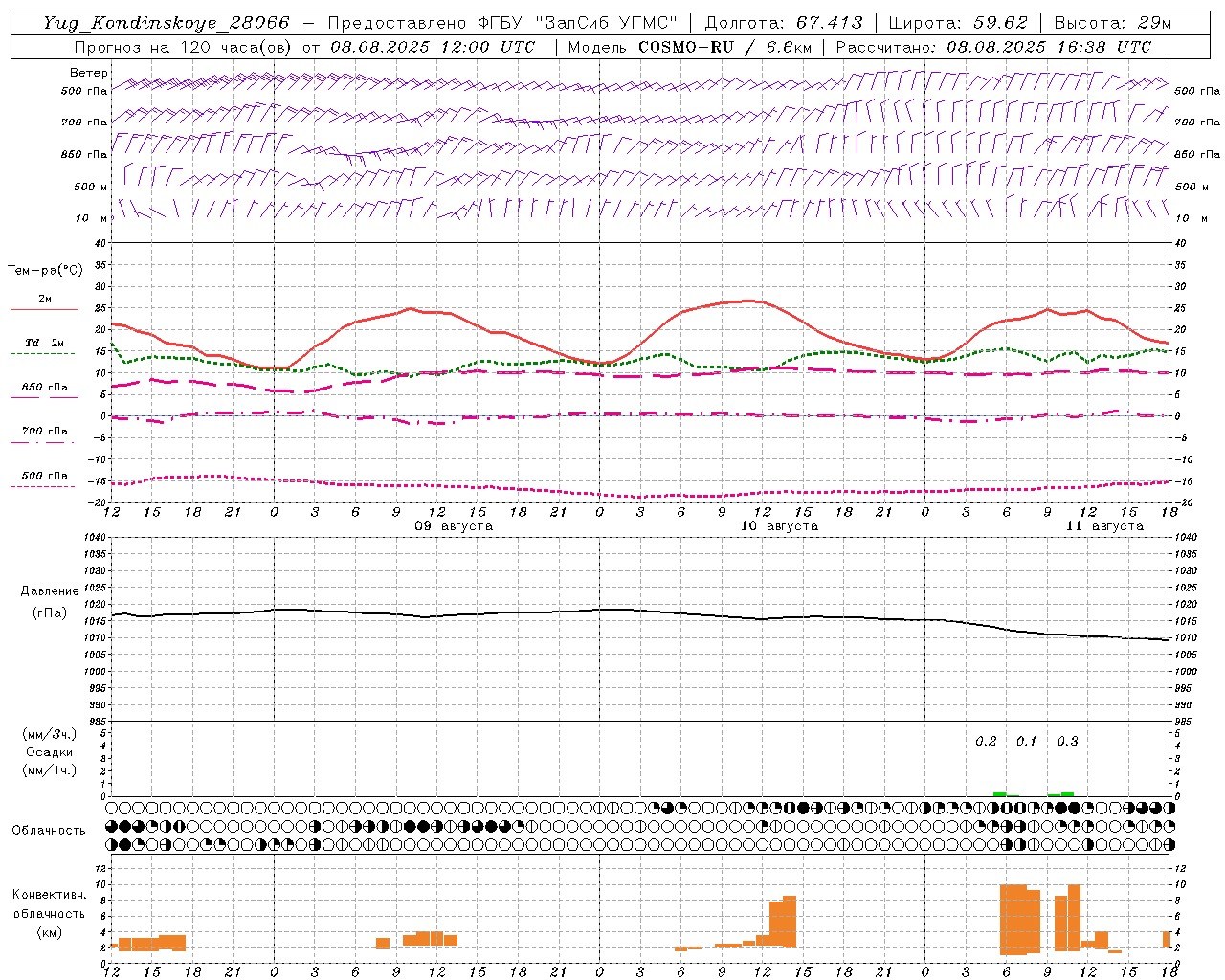Viewport: 1225px width, 980px height.
Task: Click the forecast header Прогноз на 120 часа(ов)
Action: click(x=184, y=47)
